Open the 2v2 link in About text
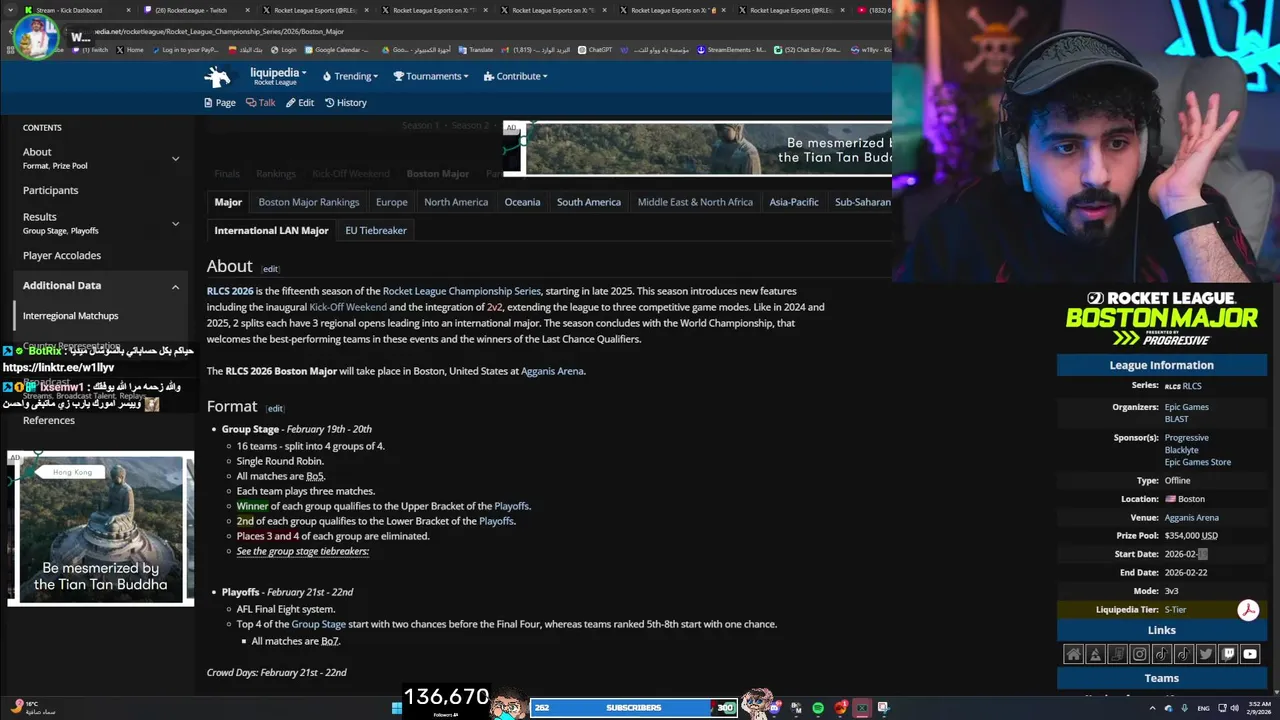Image resolution: width=1280 pixels, height=720 pixels. click(494, 307)
